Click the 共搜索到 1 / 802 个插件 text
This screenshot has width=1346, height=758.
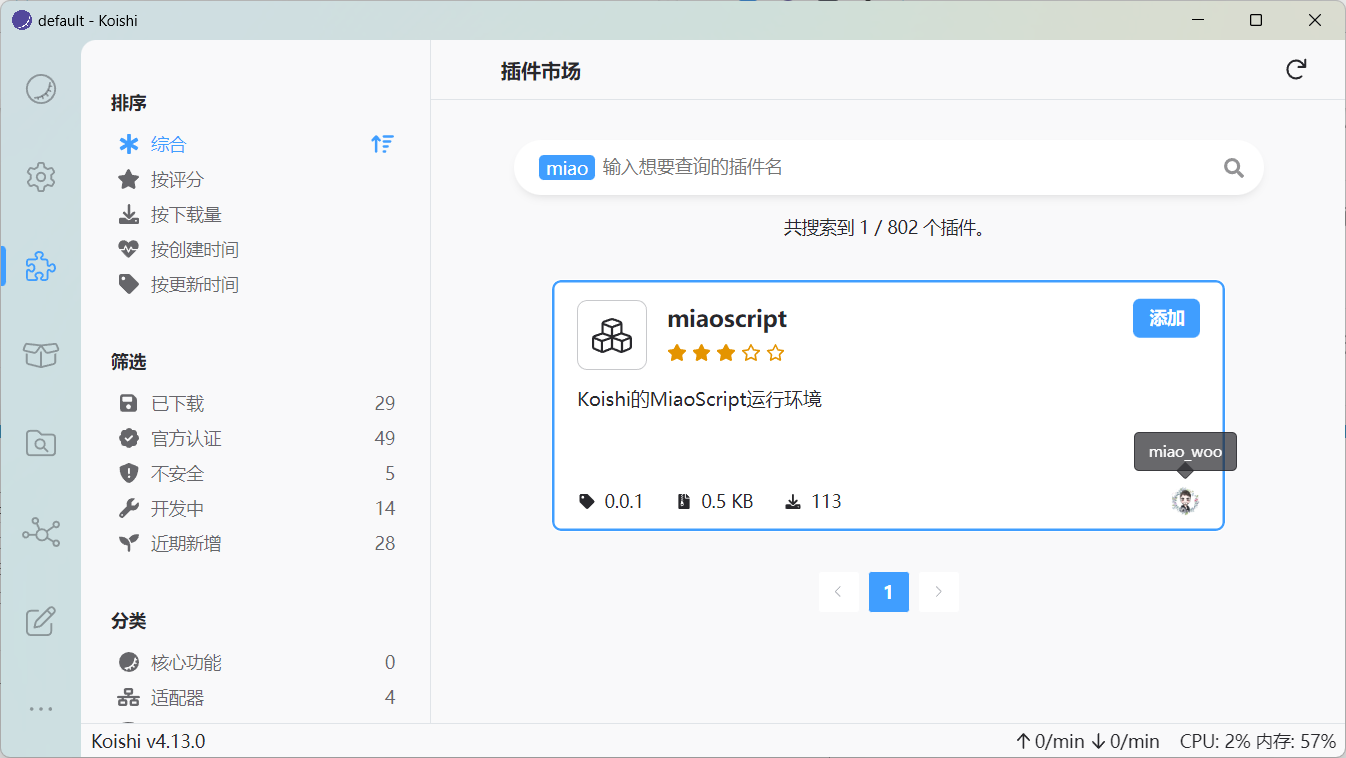(x=888, y=228)
